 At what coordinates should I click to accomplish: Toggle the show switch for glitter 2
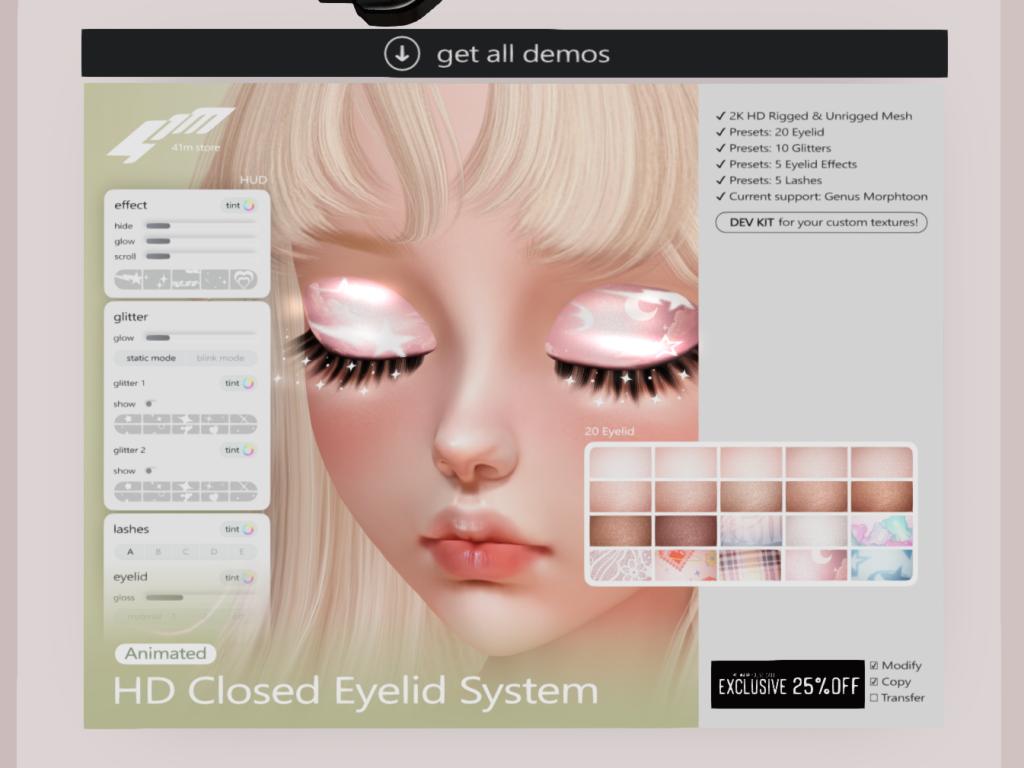tap(149, 470)
